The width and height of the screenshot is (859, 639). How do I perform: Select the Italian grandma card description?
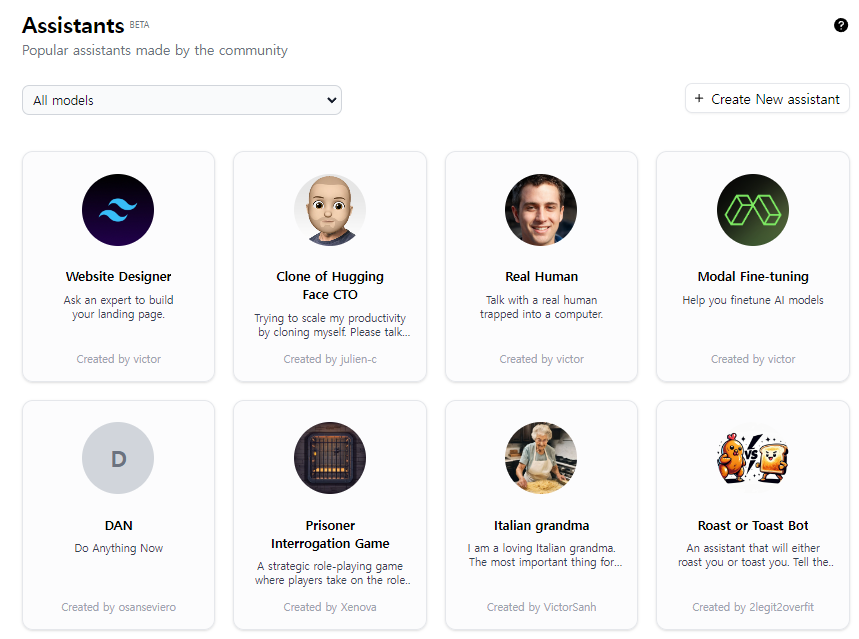click(541, 555)
